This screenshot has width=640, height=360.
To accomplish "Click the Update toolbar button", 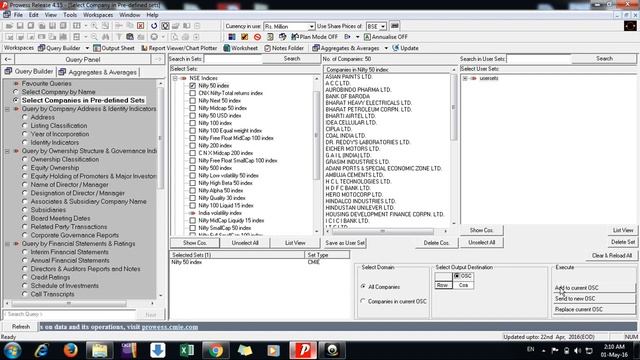I will point(405,48).
